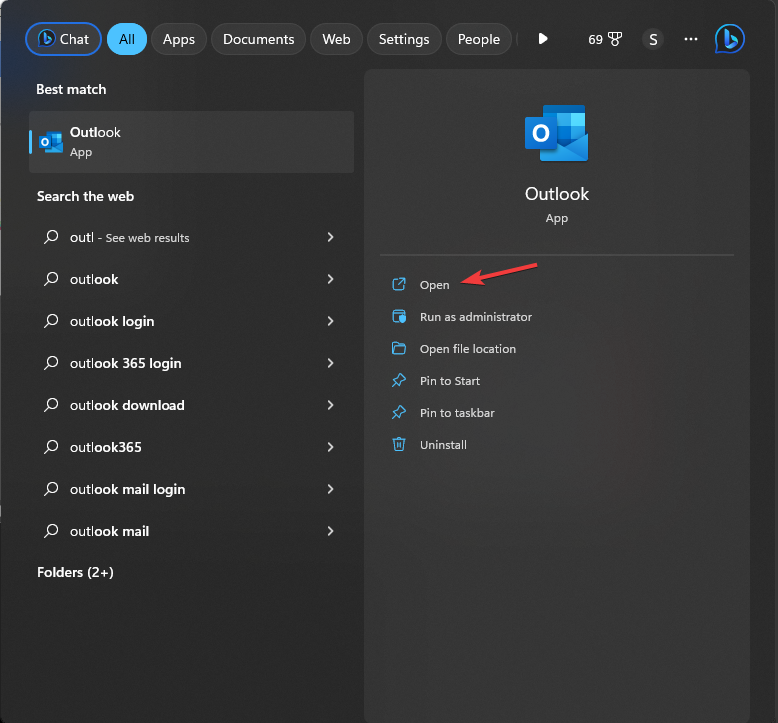This screenshot has width=778, height=723.
Task: Launch Outlook using the Open option
Action: pos(435,285)
